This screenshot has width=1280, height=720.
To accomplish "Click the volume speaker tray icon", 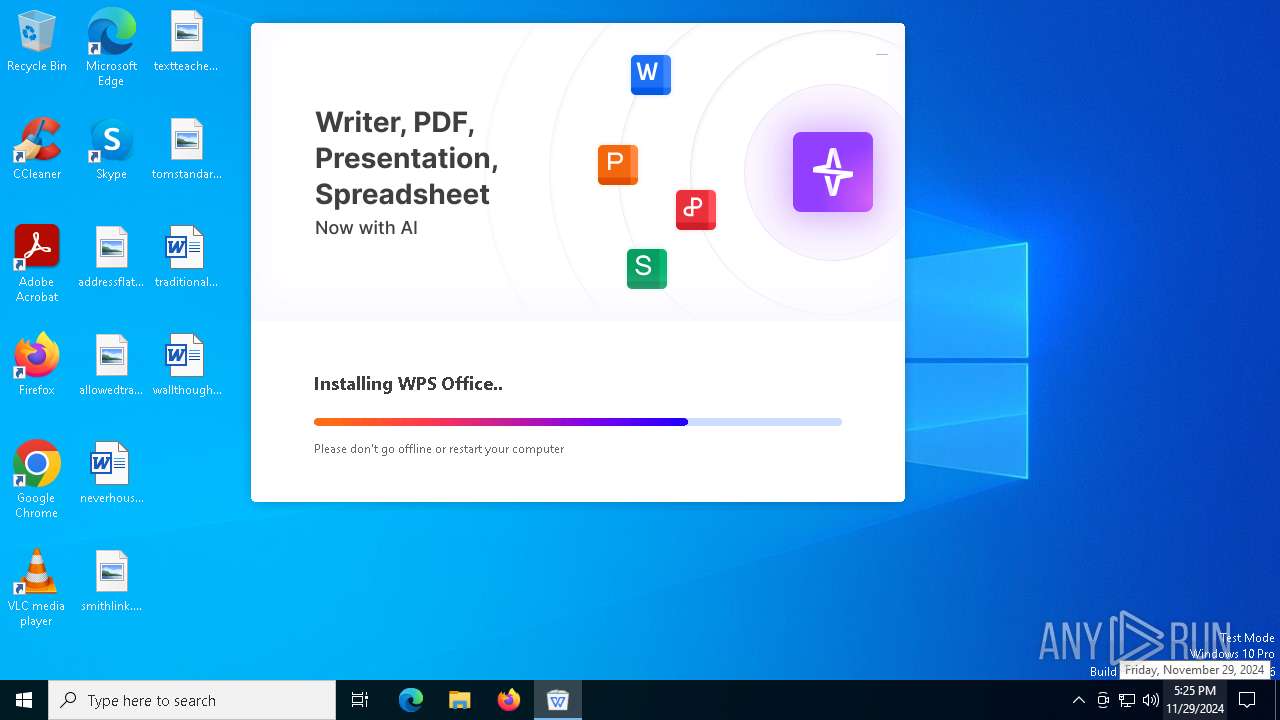I will (1151, 700).
